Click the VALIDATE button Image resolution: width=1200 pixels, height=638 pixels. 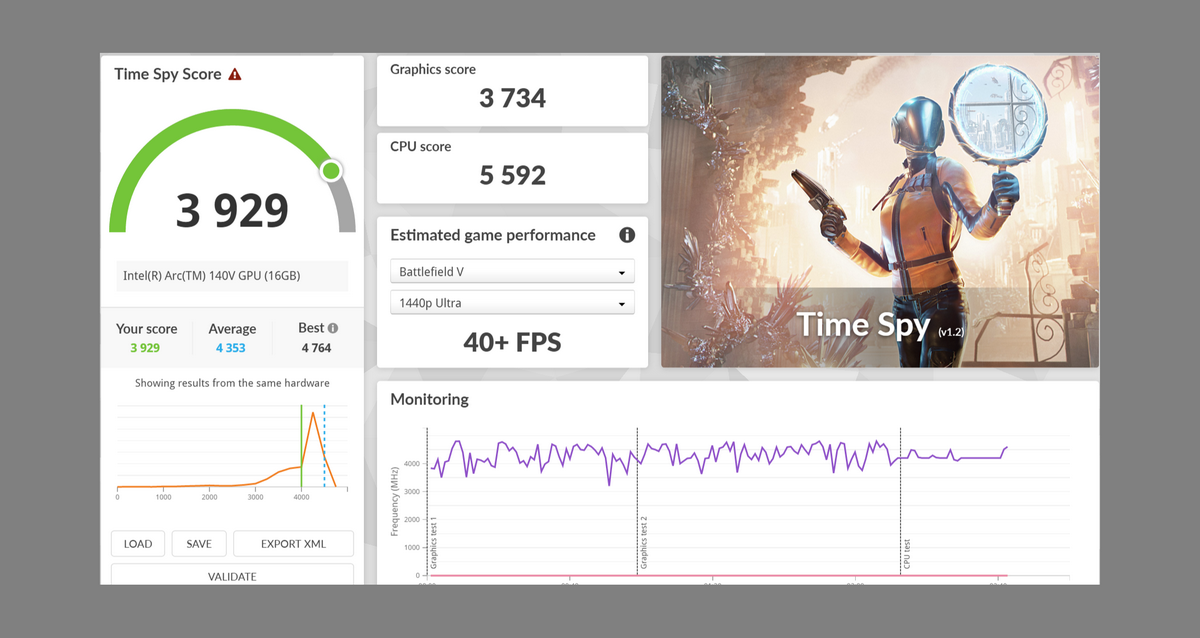[232, 575]
